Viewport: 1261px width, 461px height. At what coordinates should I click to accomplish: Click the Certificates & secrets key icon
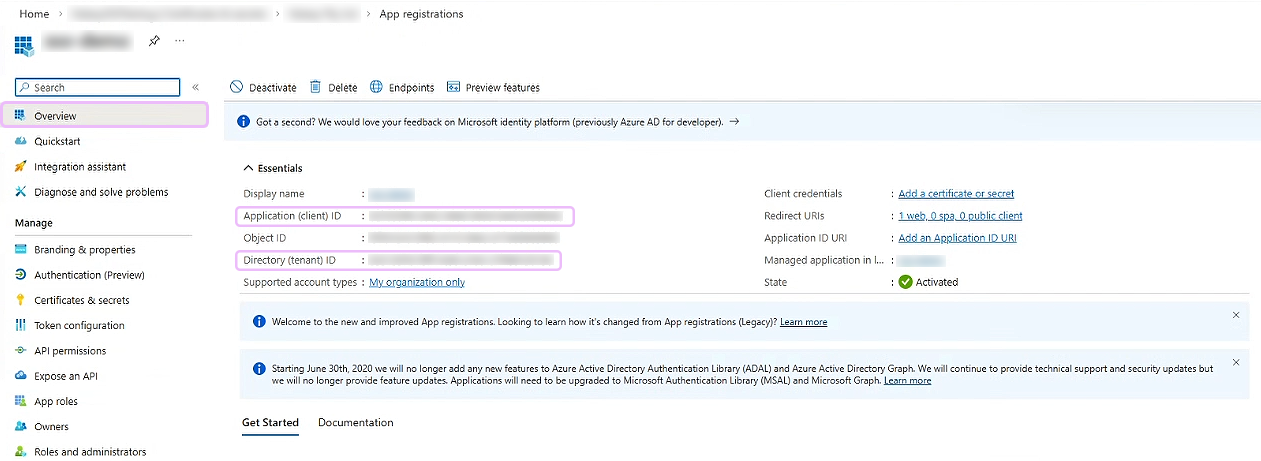20,300
